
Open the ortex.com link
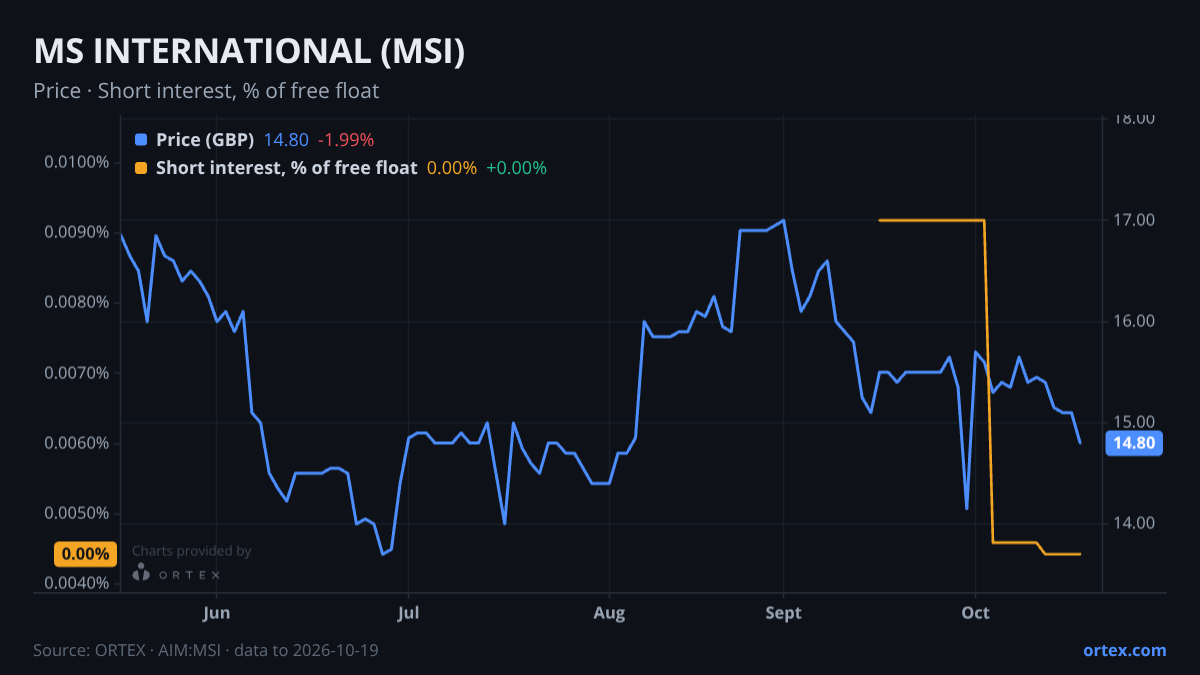click(1125, 650)
